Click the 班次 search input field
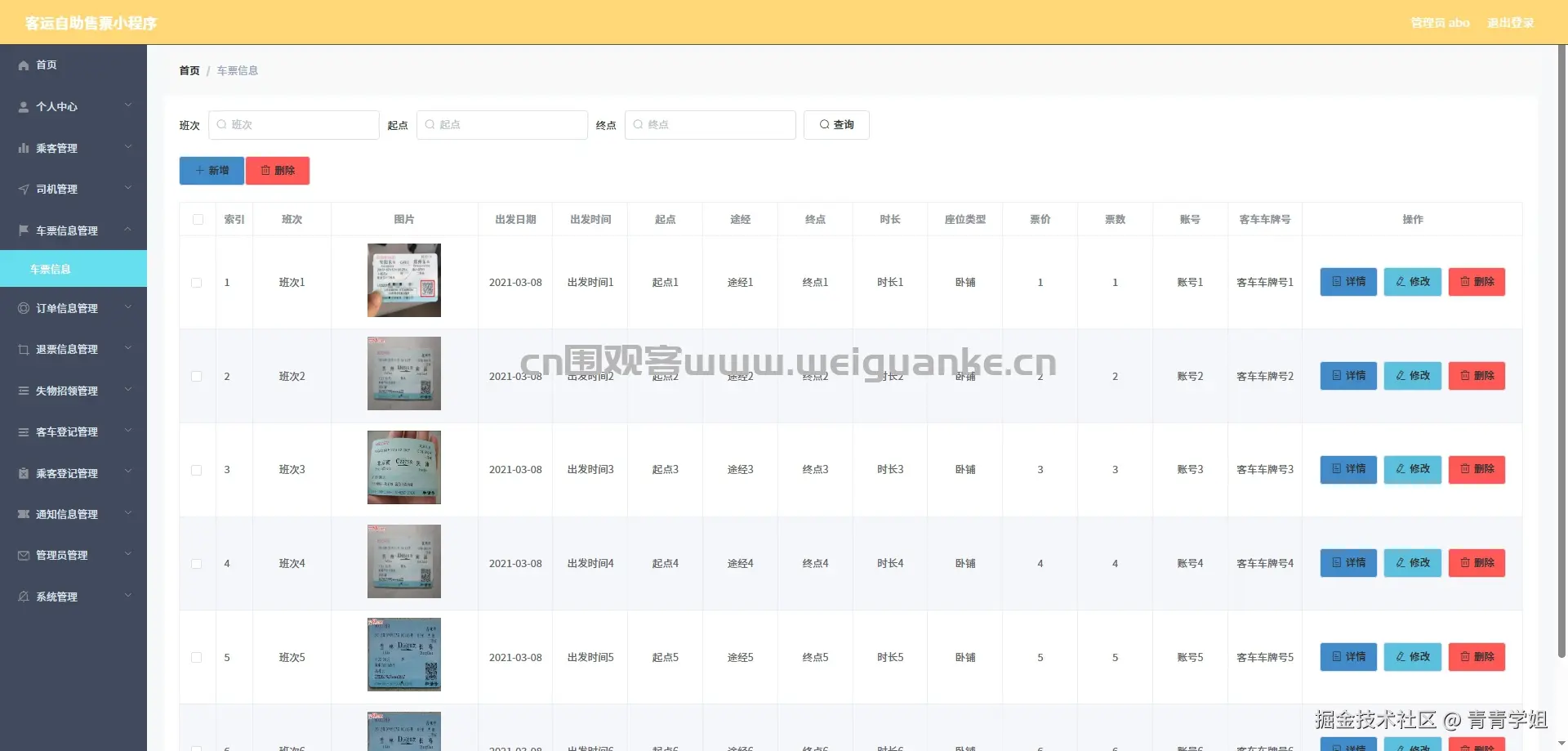1568x751 pixels. click(294, 125)
